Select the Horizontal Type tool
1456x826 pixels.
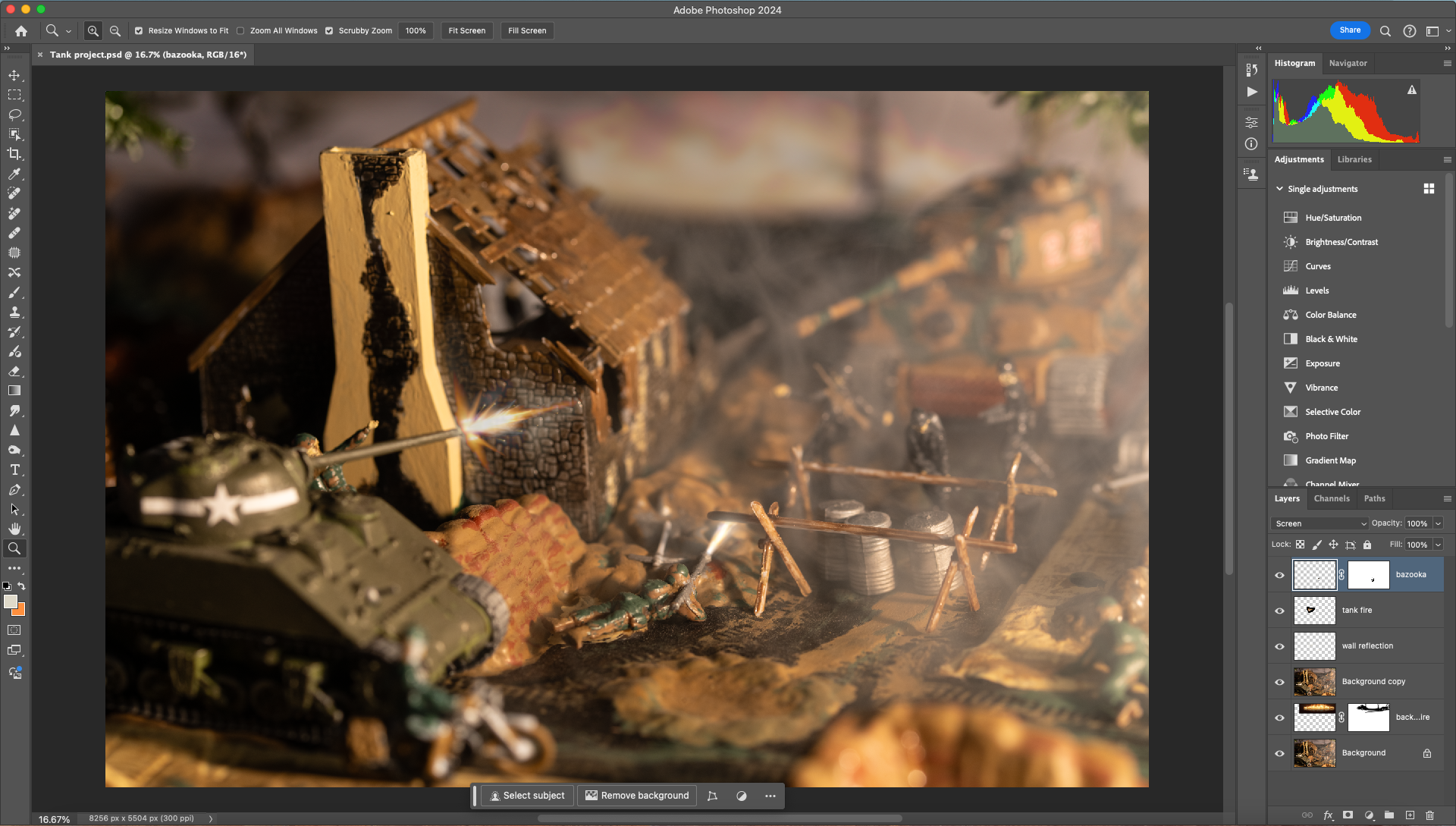click(14, 470)
